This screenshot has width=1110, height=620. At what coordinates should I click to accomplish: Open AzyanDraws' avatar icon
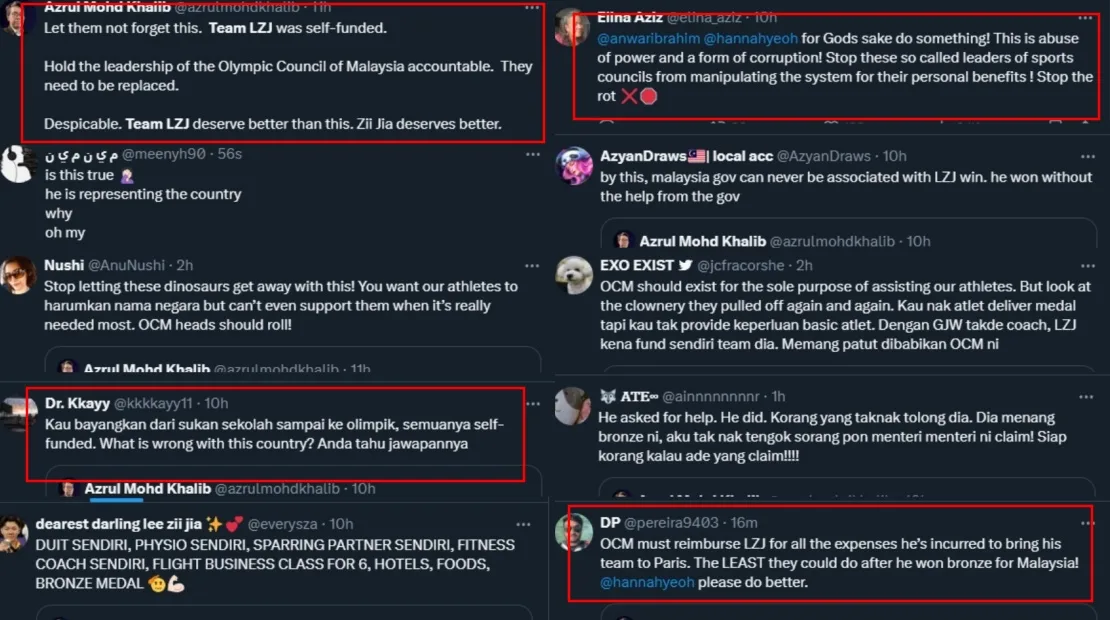coord(574,166)
